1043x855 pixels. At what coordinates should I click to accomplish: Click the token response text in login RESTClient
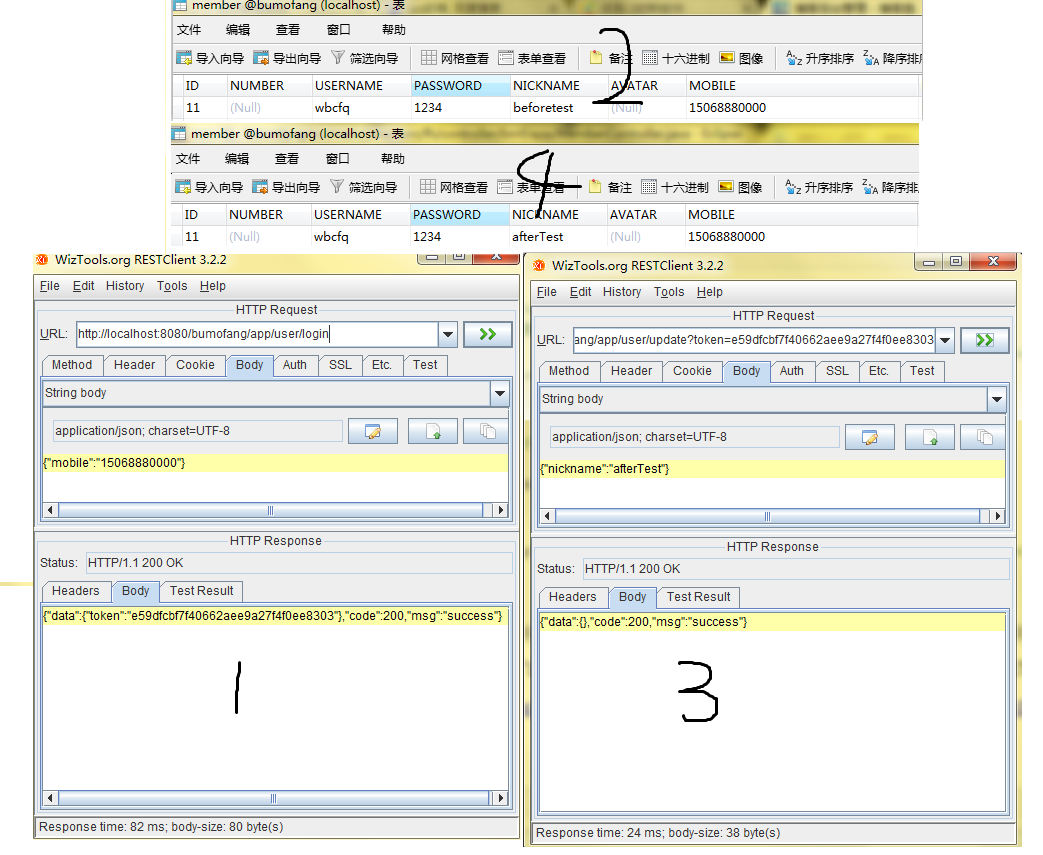tap(273, 616)
